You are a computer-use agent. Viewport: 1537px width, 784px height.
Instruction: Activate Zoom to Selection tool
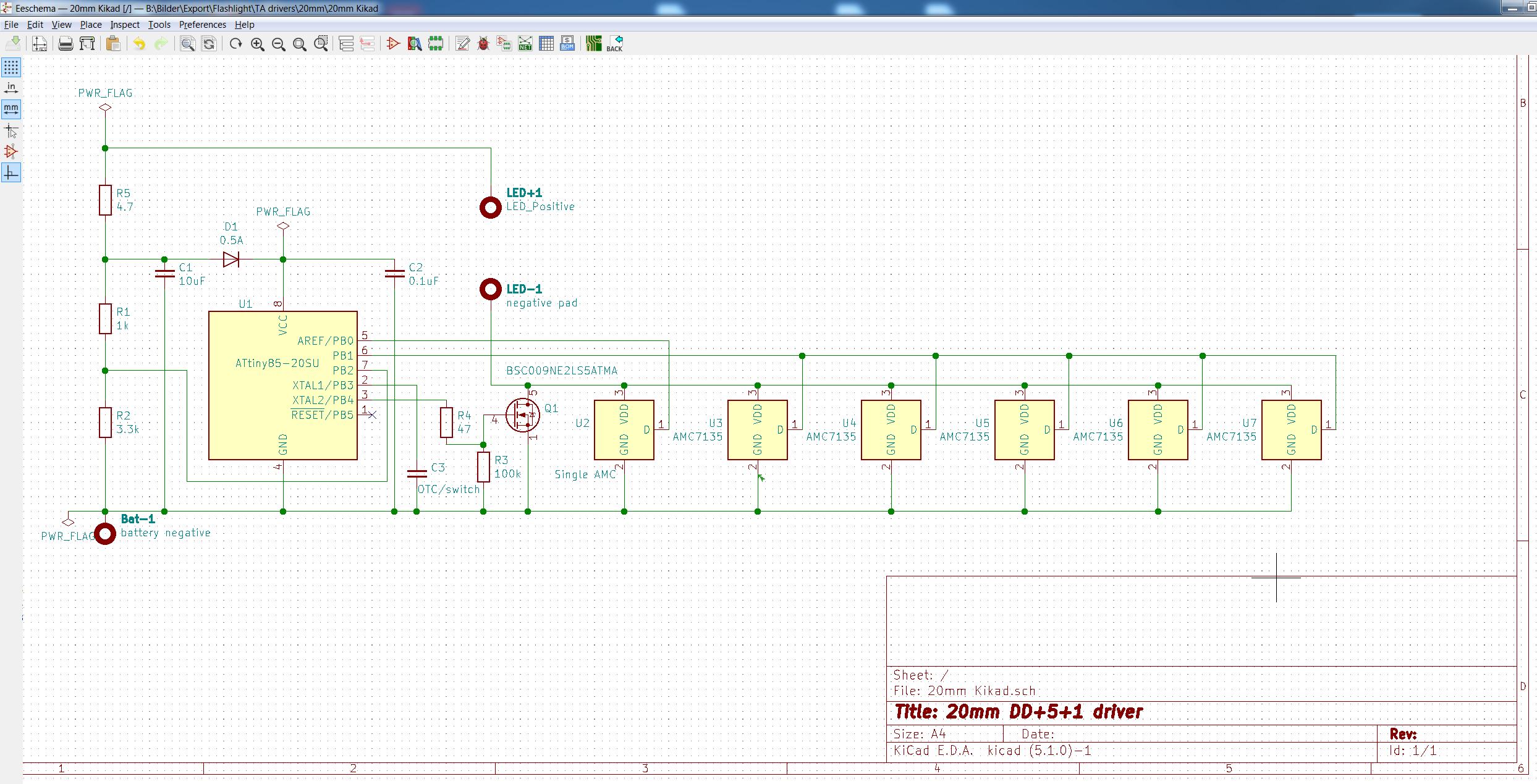coord(321,43)
